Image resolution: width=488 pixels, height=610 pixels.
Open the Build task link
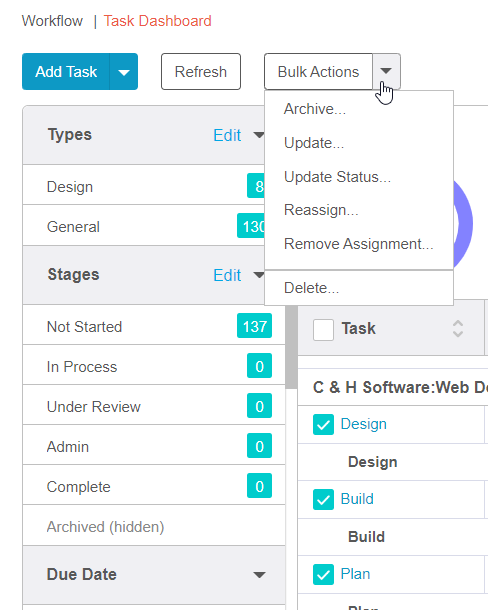[x=357, y=499]
